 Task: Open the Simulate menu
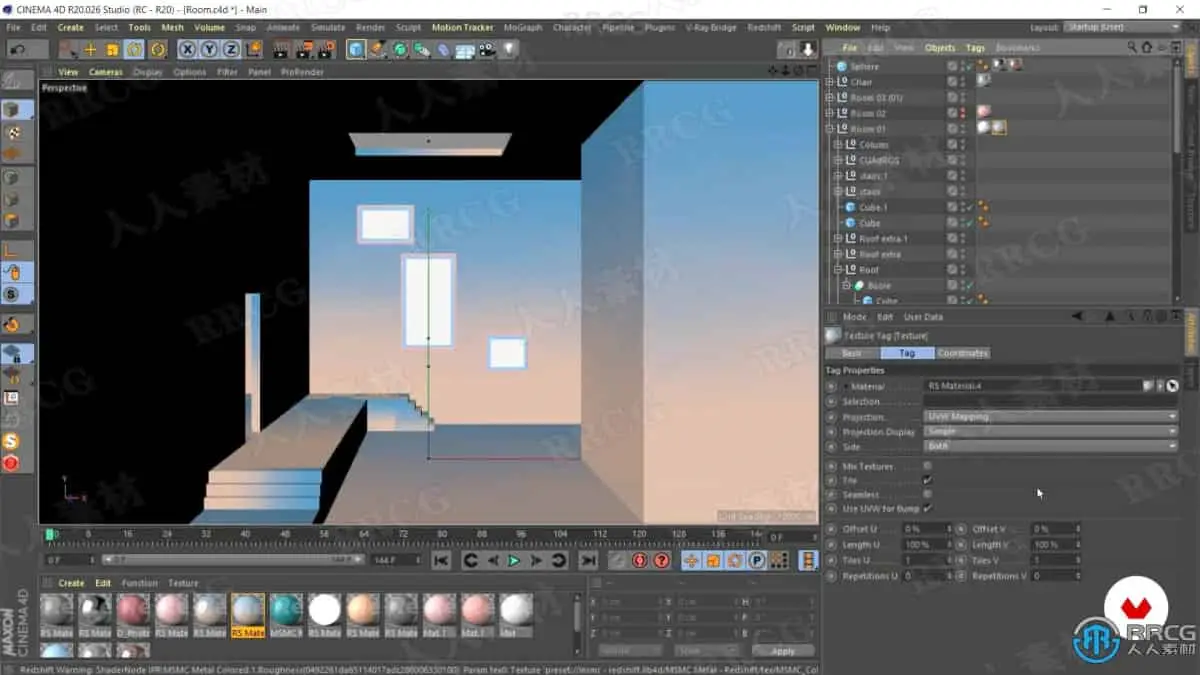[328, 27]
